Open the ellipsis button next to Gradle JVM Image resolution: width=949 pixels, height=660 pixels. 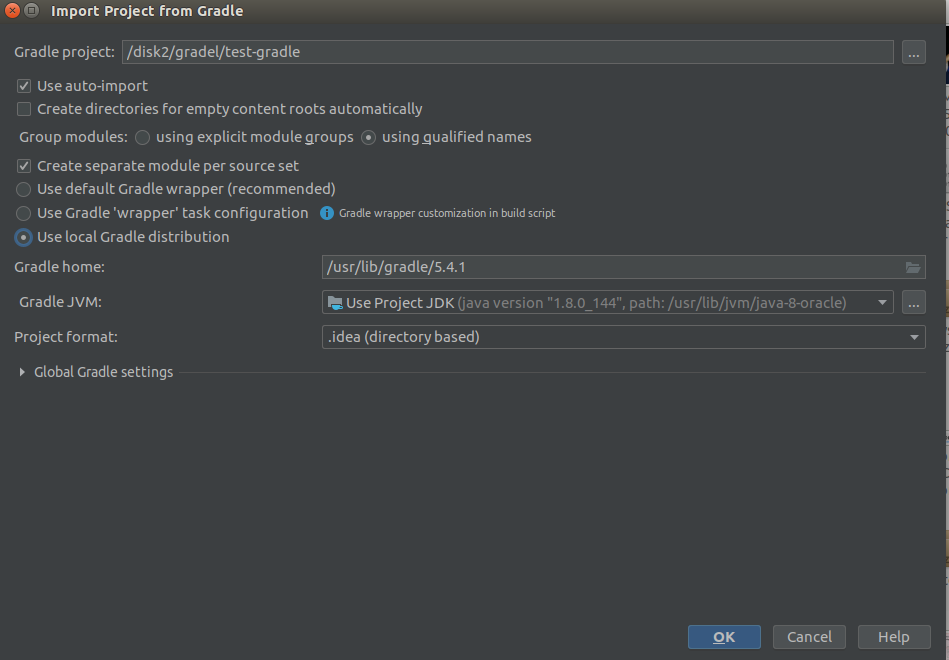(913, 302)
